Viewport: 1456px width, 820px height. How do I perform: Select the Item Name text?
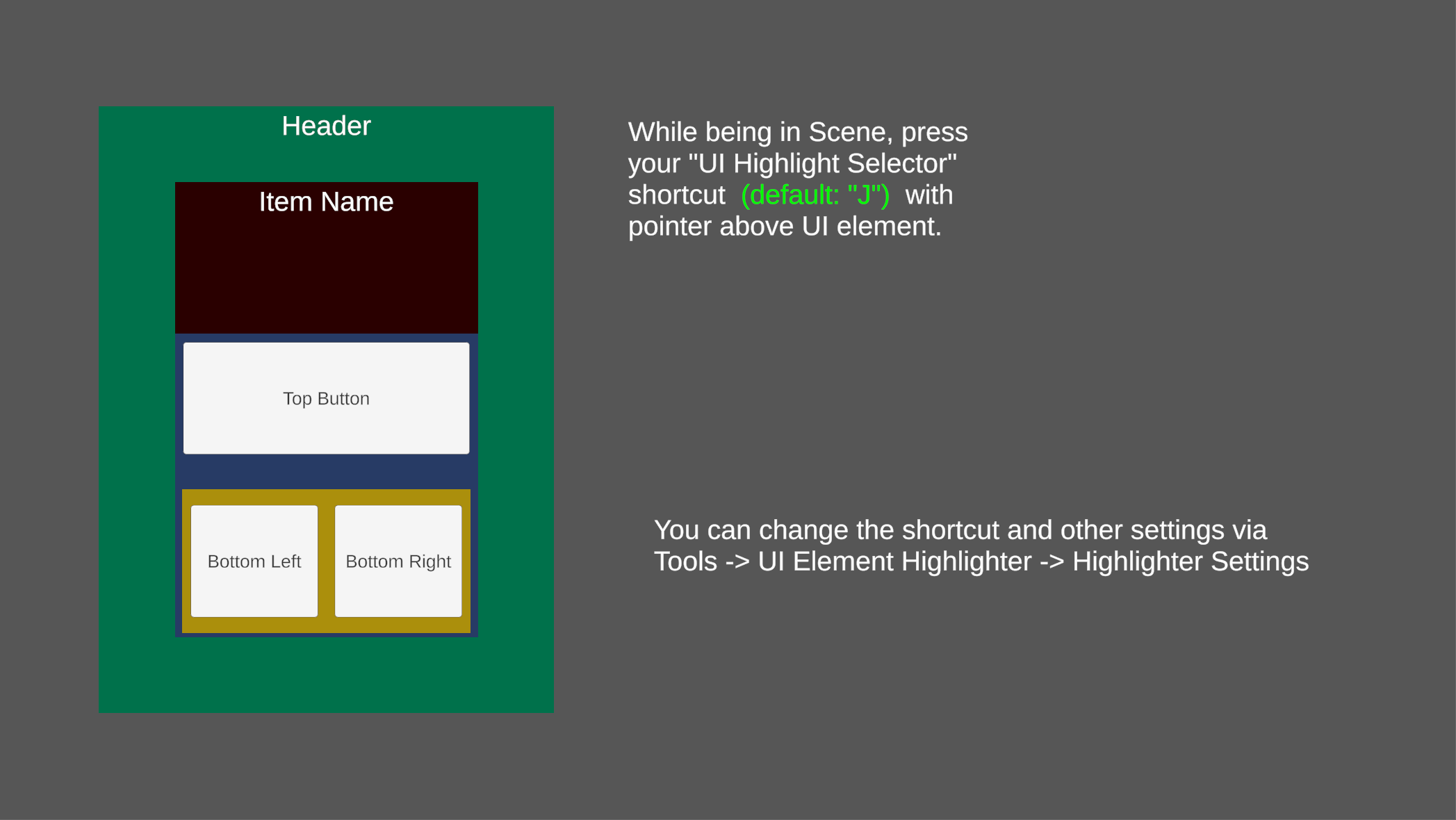click(x=326, y=202)
